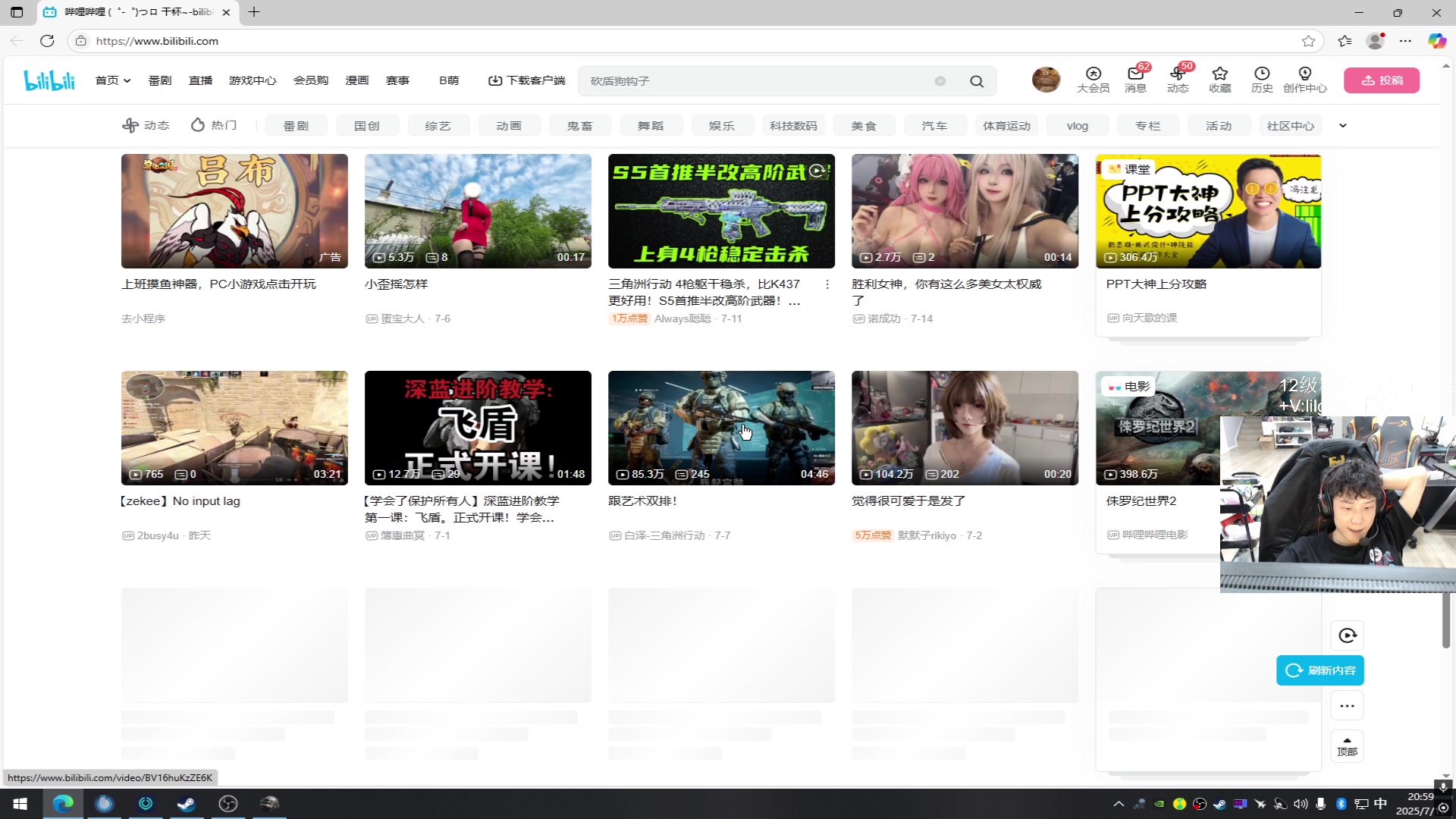Image resolution: width=1456 pixels, height=819 pixels.
Task: Open 消息 messages icon
Action: click(x=1135, y=80)
